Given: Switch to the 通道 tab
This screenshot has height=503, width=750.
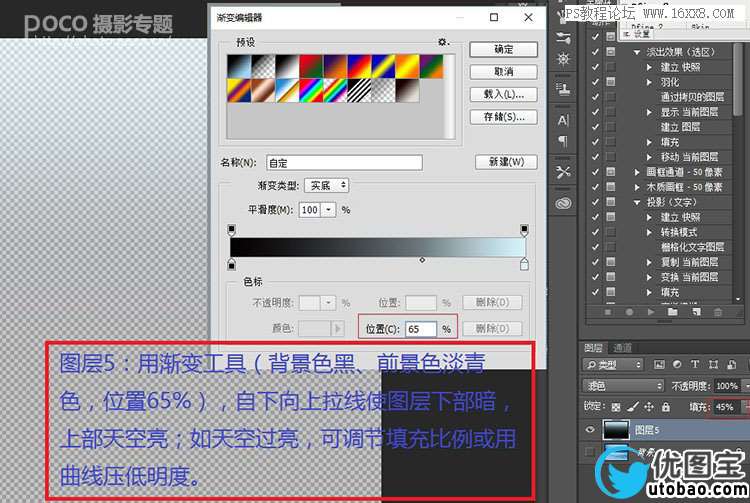Looking at the screenshot, I should click(622, 347).
